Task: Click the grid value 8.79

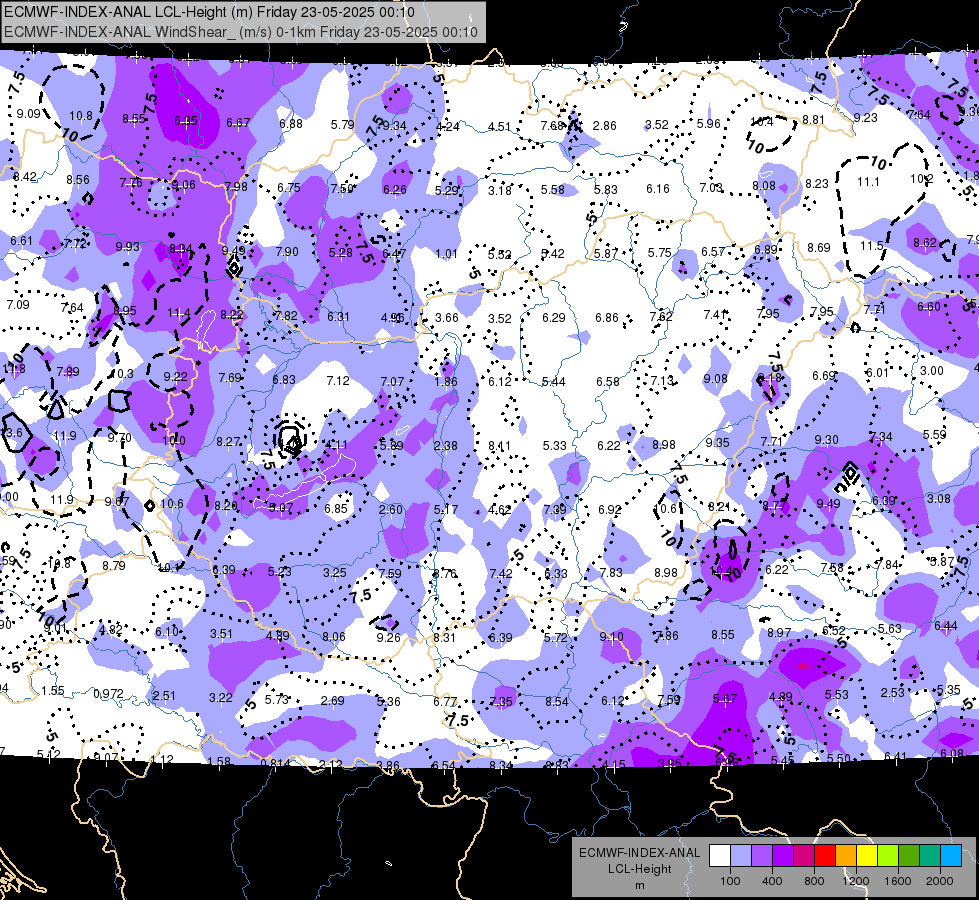Action: [114, 565]
